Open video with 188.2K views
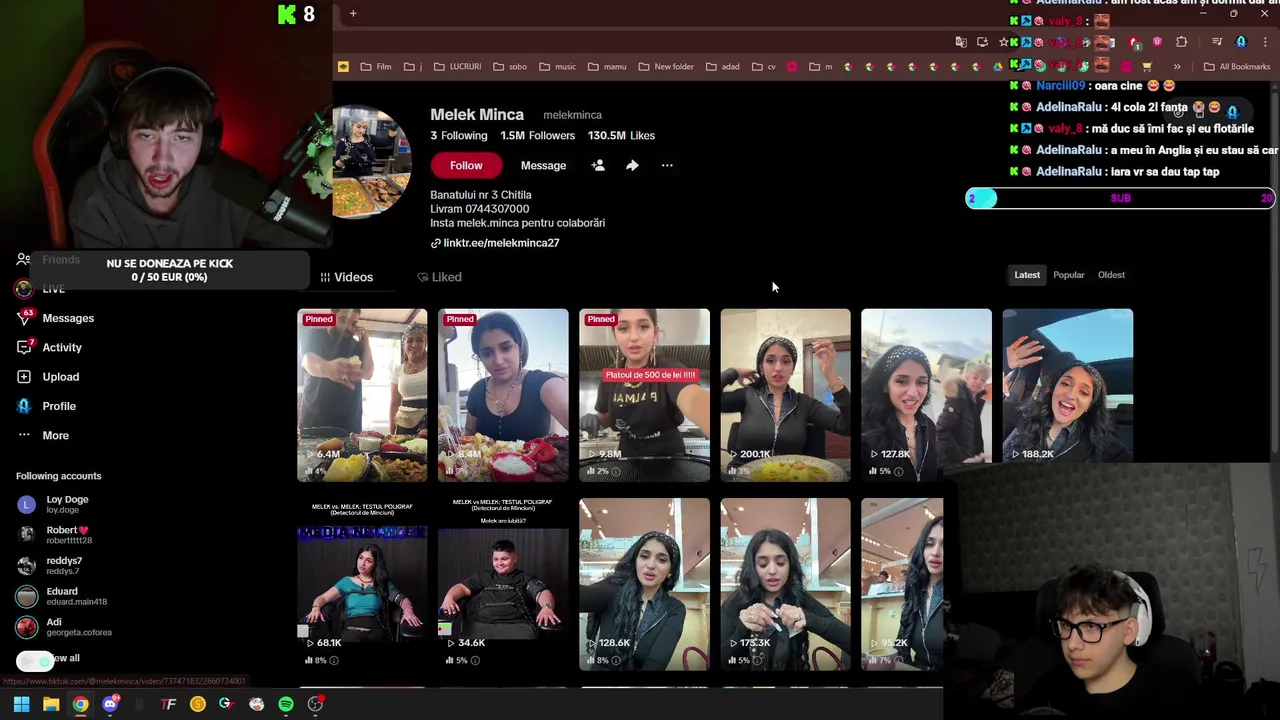The width and height of the screenshot is (1280, 720). tap(1067, 385)
